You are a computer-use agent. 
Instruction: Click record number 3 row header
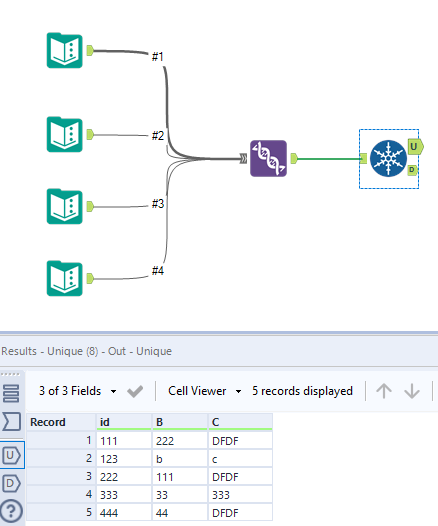click(x=61, y=476)
